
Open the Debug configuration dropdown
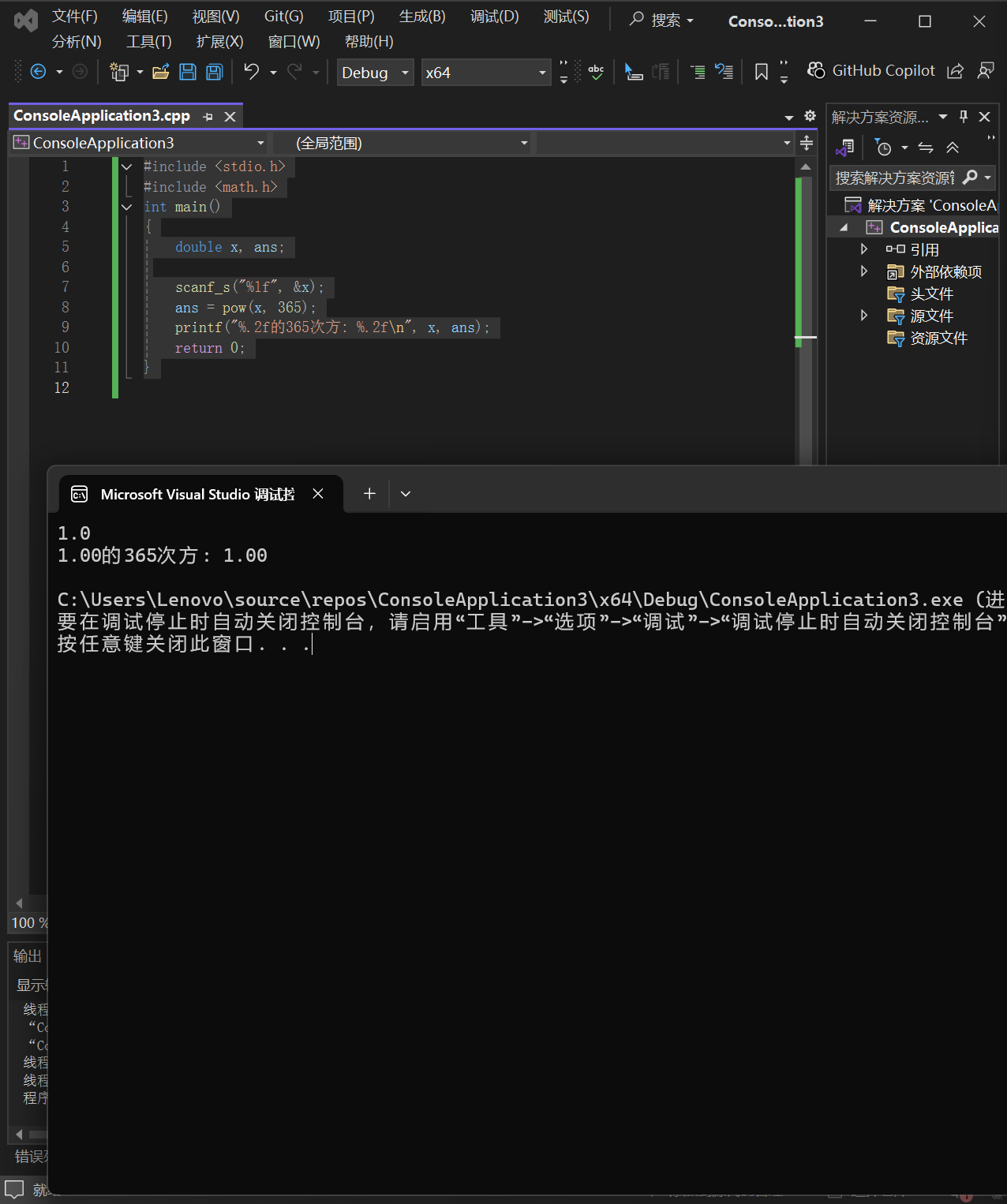click(x=376, y=73)
